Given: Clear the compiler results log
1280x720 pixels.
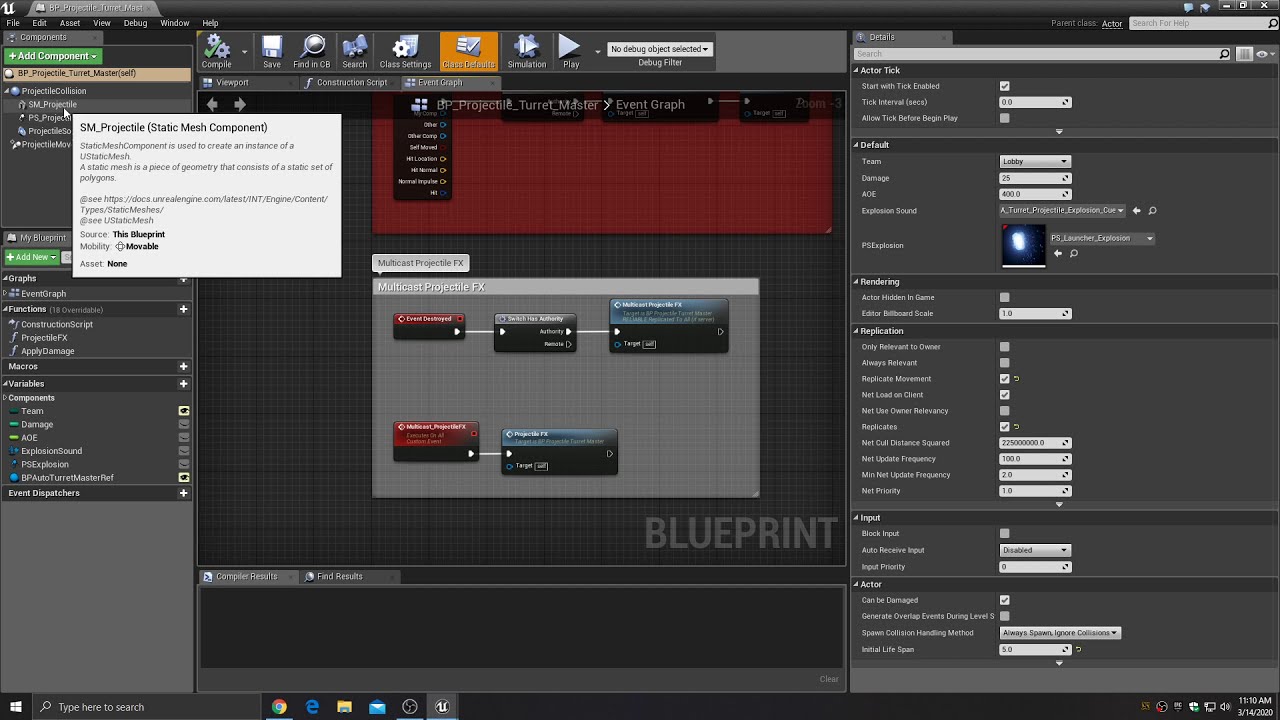Looking at the screenshot, I should tap(829, 679).
